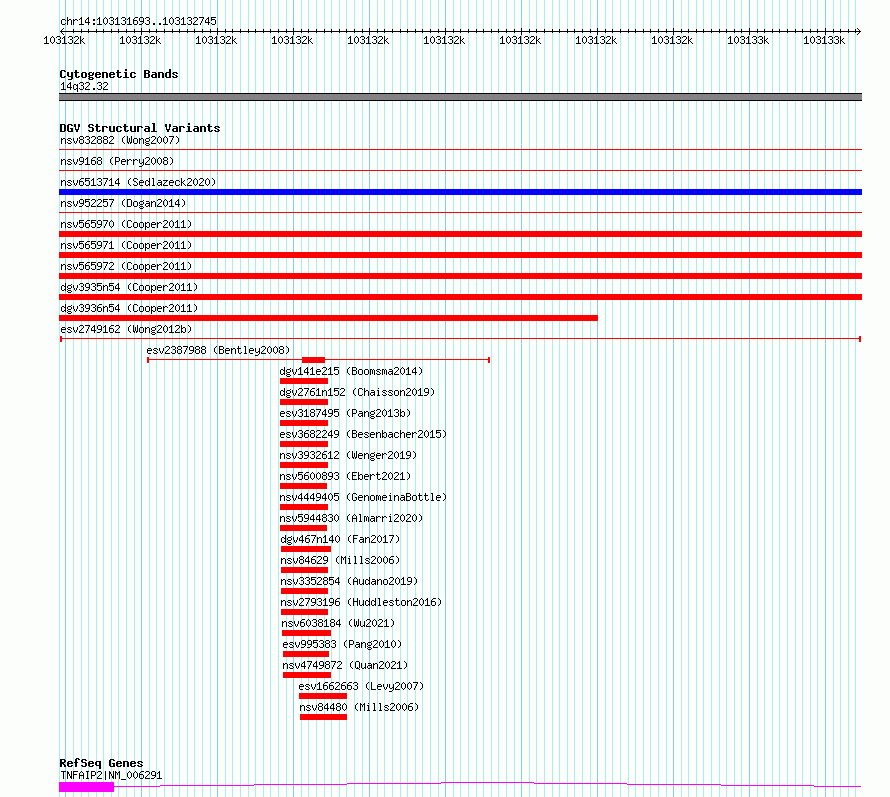Click the nsv565970 (Cooper2011) label
890x797 pixels.
[x=126, y=224]
